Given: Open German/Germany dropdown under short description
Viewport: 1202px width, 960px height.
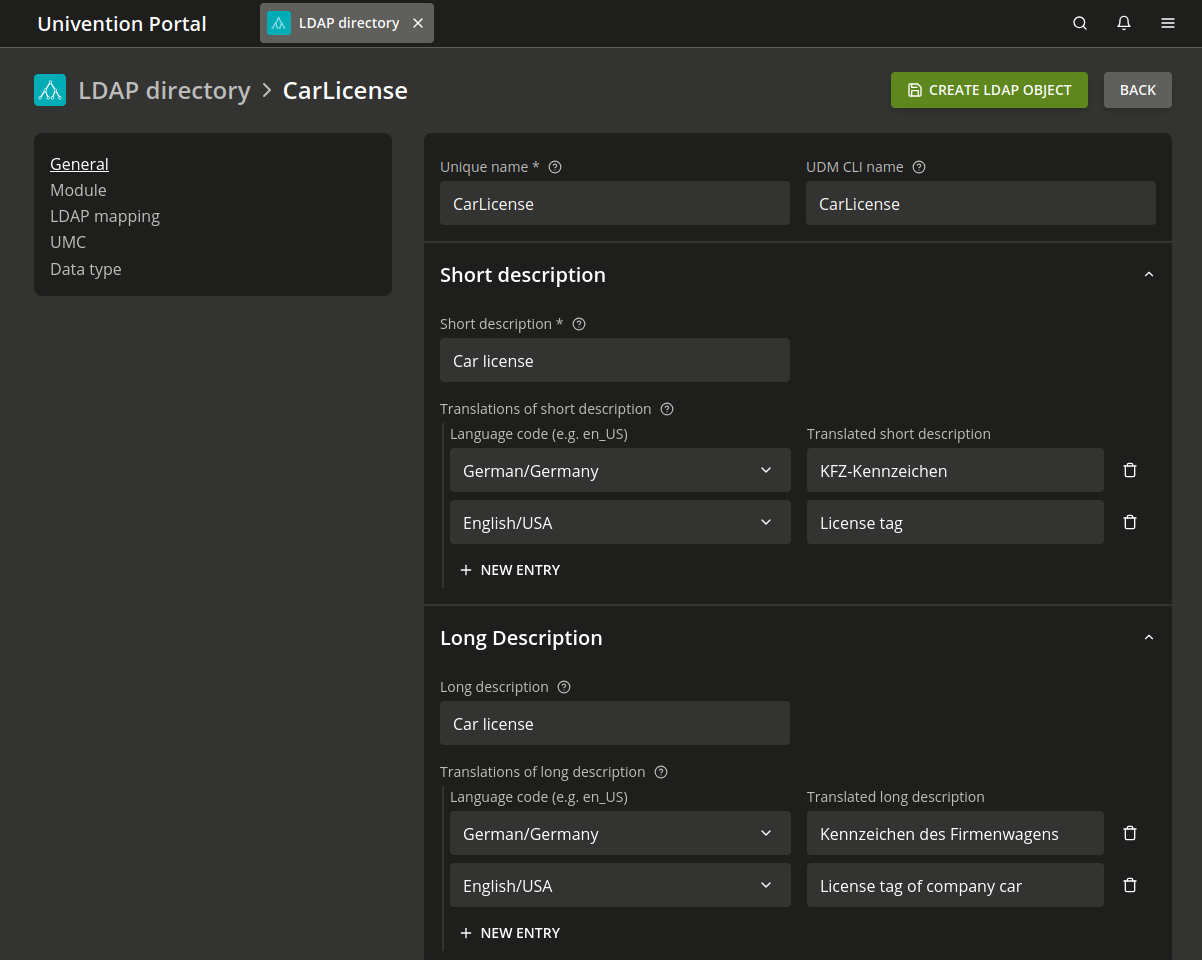Looking at the screenshot, I should (620, 470).
